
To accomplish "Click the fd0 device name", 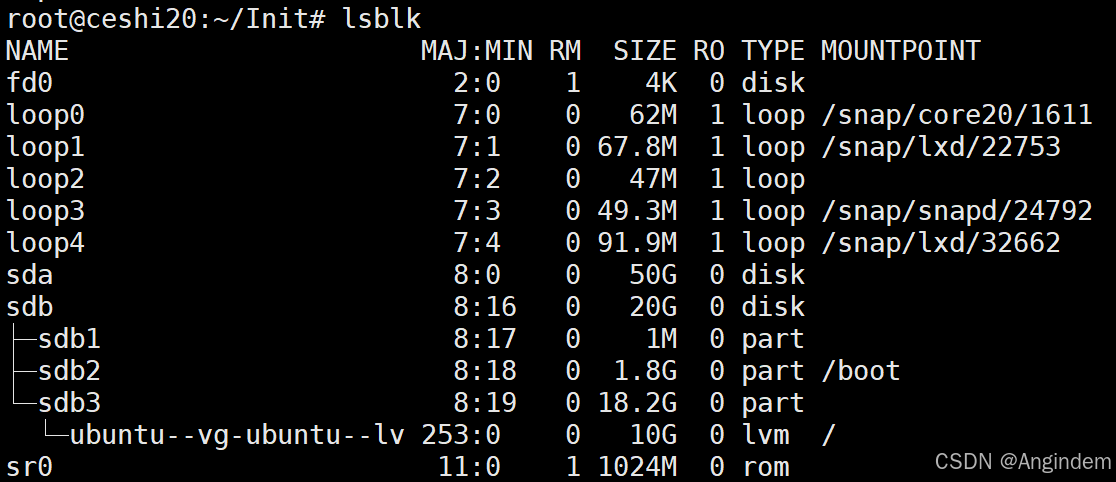I will pos(29,83).
